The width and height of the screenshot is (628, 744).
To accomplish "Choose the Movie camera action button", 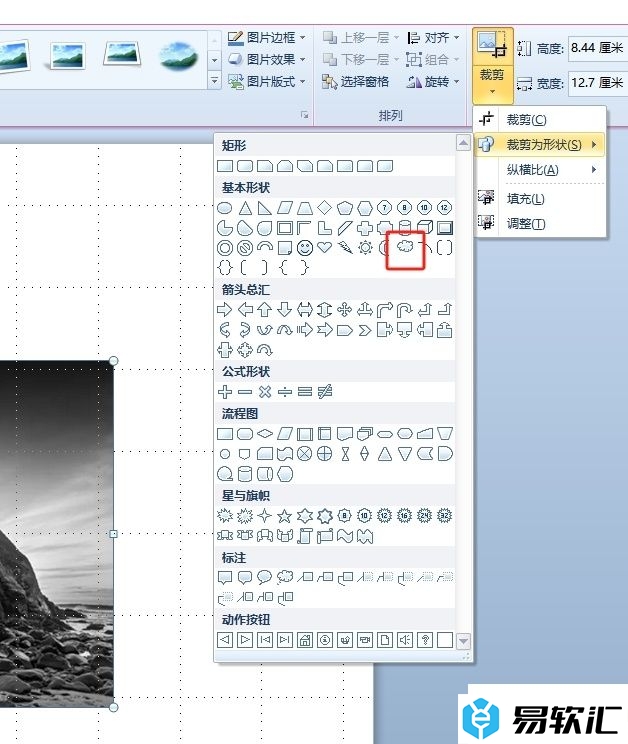I will (365, 640).
